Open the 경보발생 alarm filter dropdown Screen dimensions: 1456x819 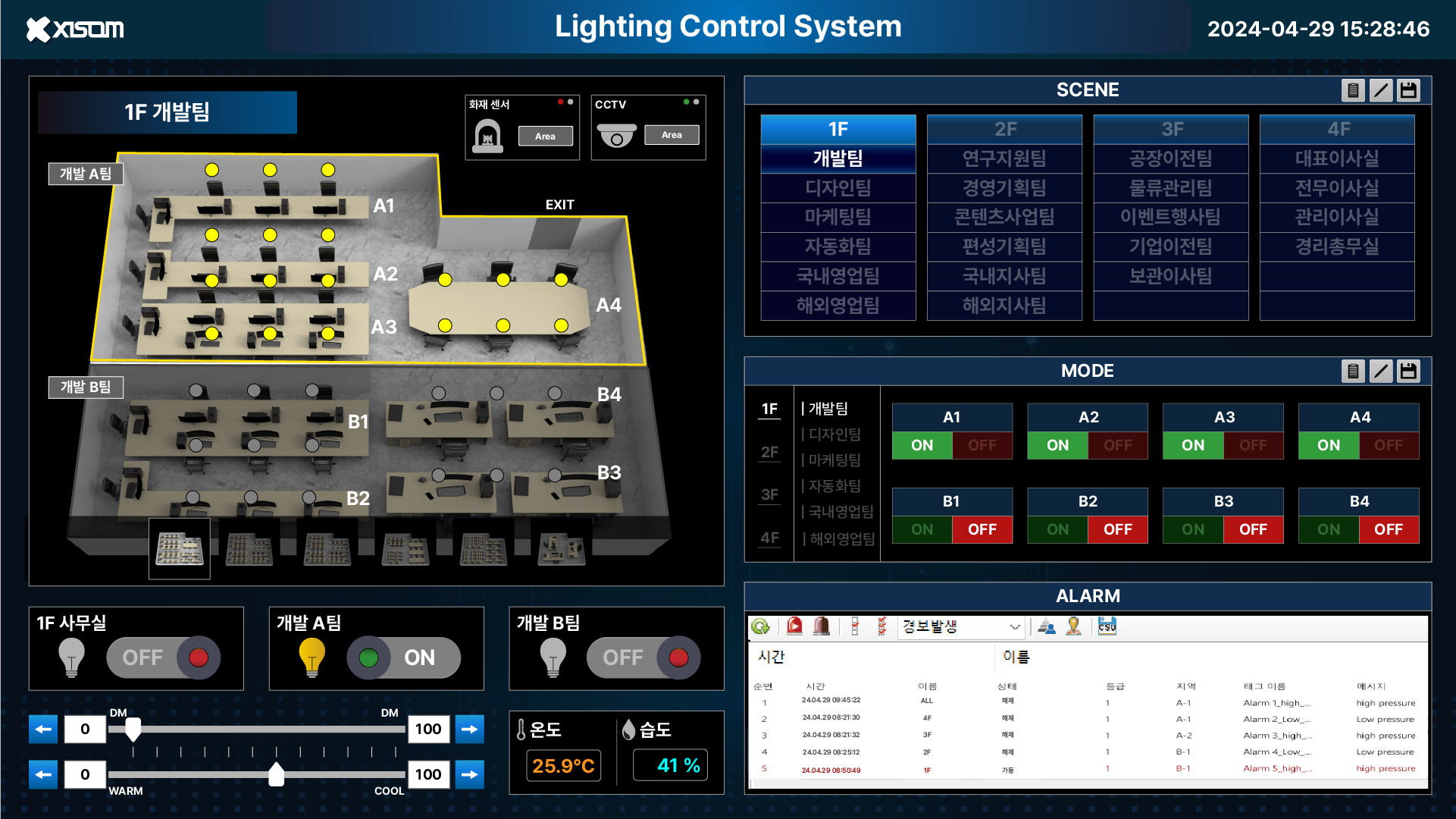pyautogui.click(x=961, y=627)
